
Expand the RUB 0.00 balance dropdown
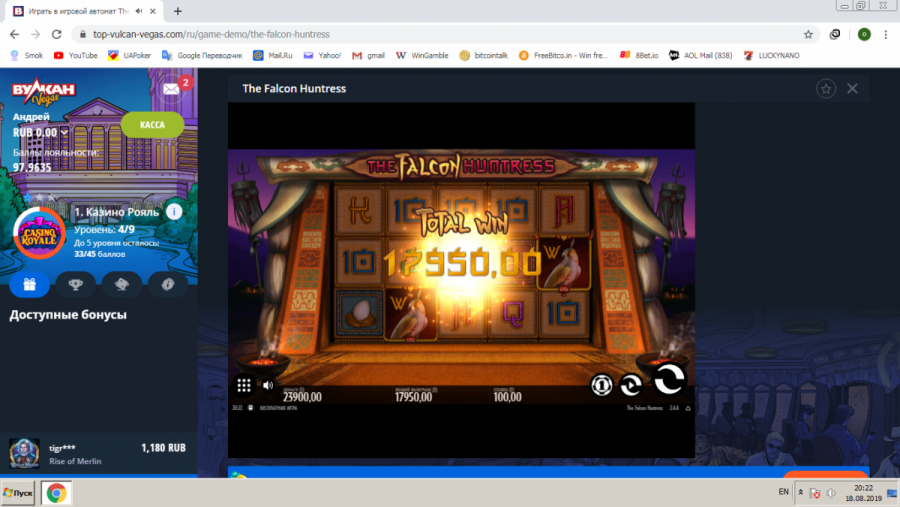click(x=65, y=132)
